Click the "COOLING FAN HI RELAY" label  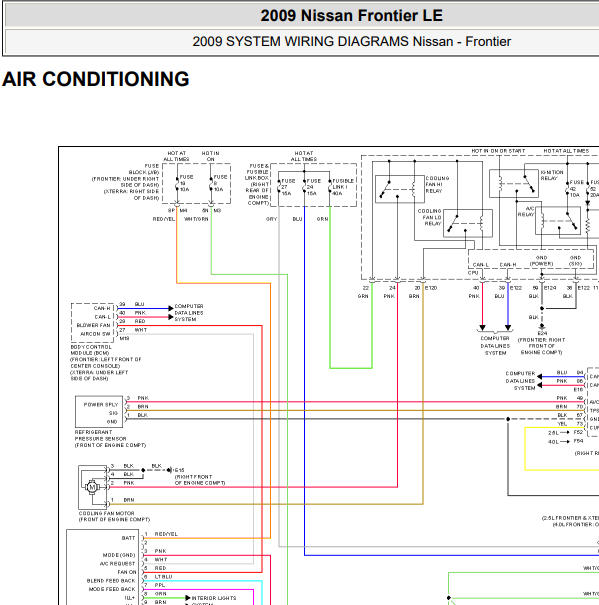[x=437, y=184]
